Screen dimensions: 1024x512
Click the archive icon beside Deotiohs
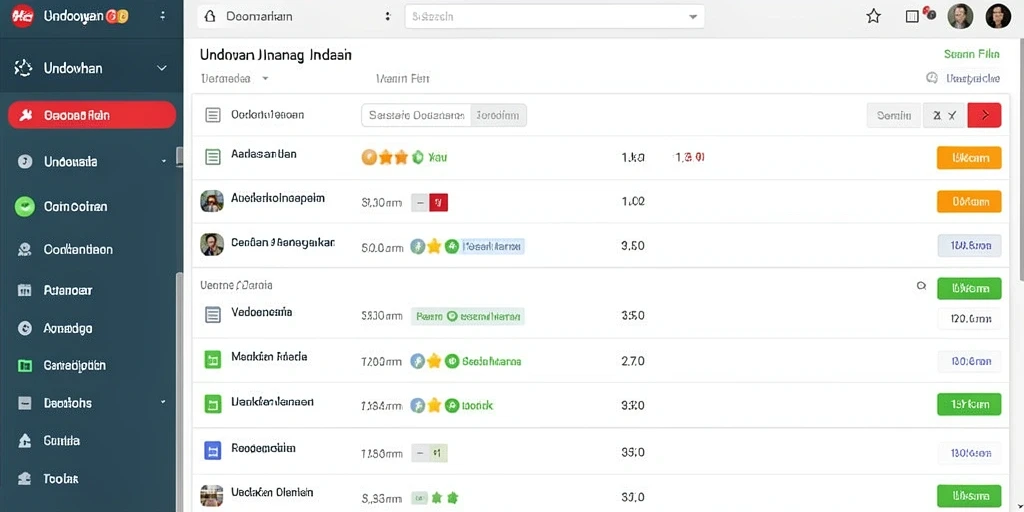tap(25, 403)
